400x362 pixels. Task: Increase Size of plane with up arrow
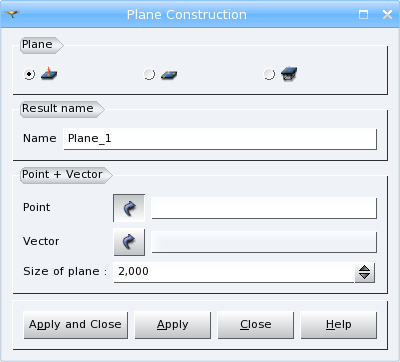pyautogui.click(x=365, y=269)
